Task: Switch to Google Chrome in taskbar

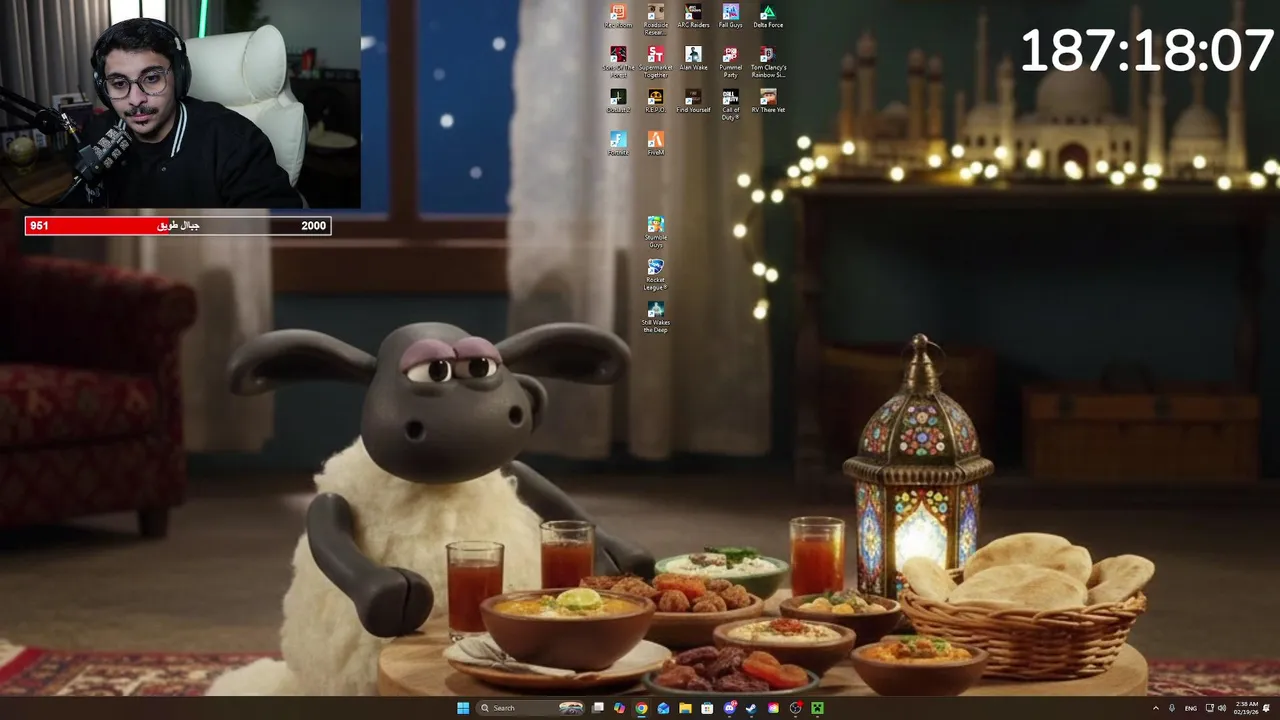Action: coord(641,708)
